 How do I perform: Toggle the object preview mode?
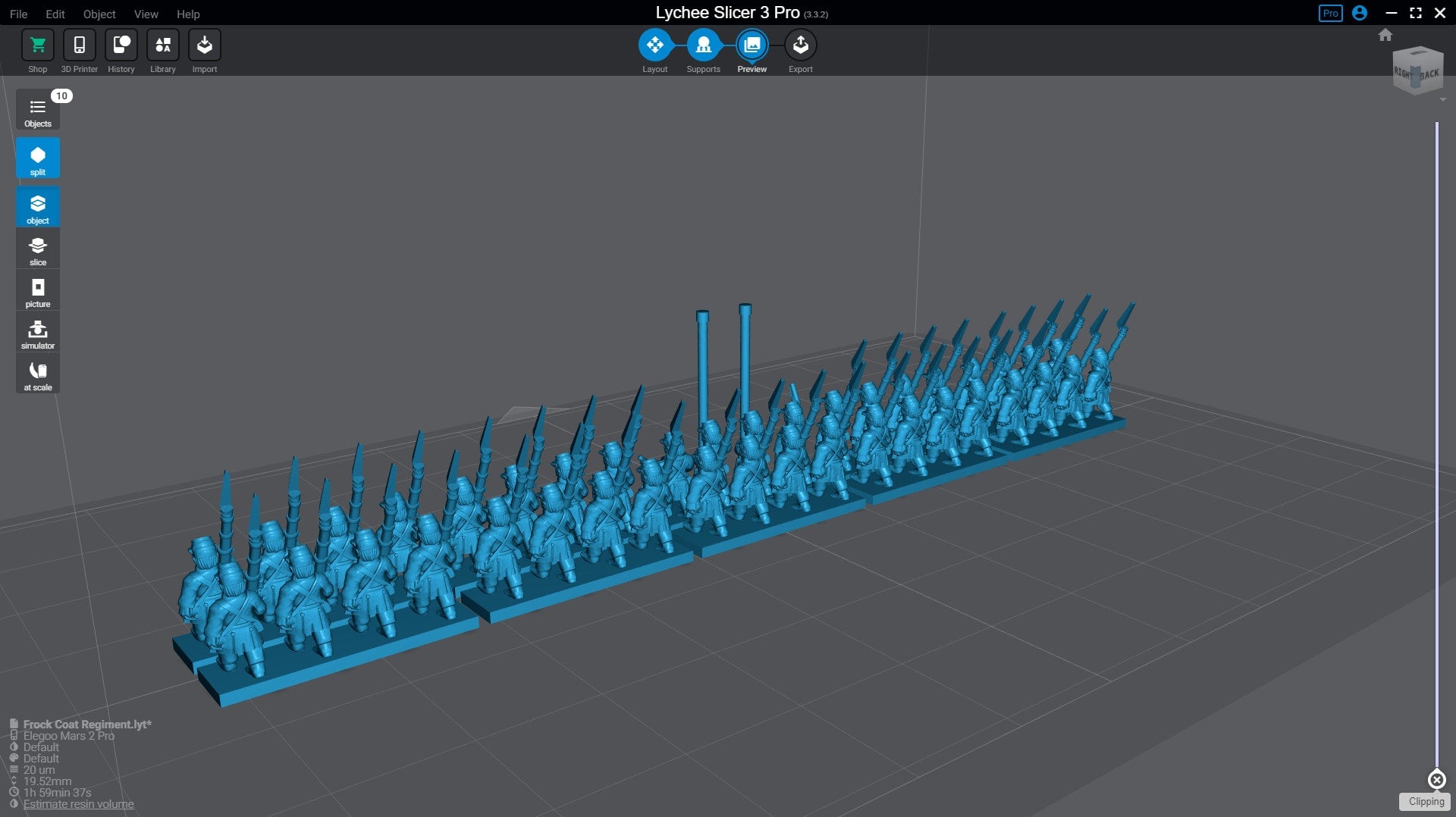click(x=37, y=207)
